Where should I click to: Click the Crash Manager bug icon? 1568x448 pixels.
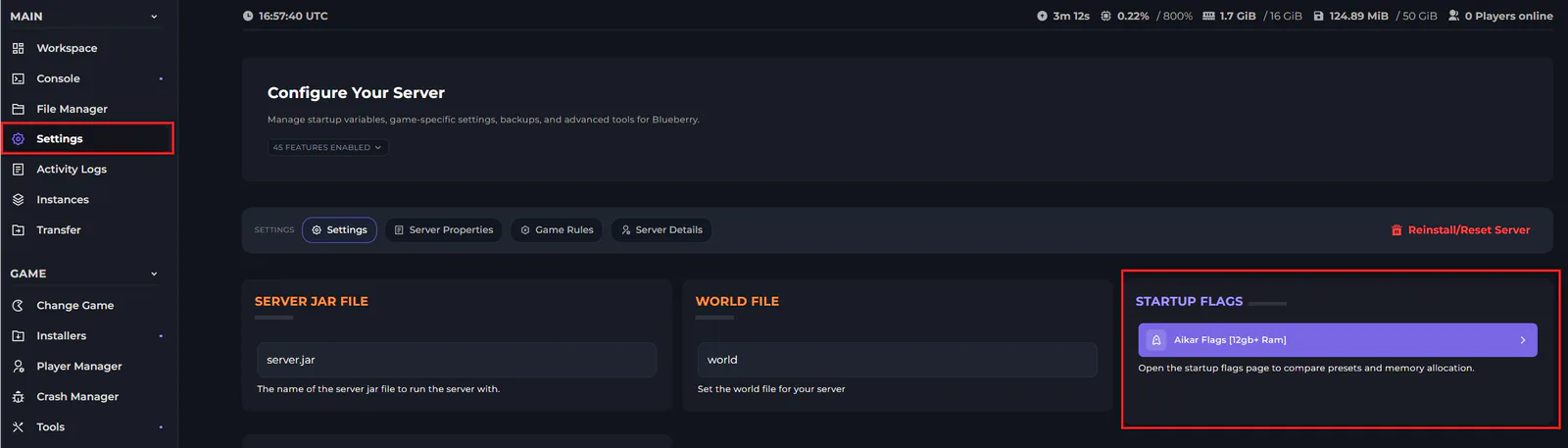tap(18, 397)
